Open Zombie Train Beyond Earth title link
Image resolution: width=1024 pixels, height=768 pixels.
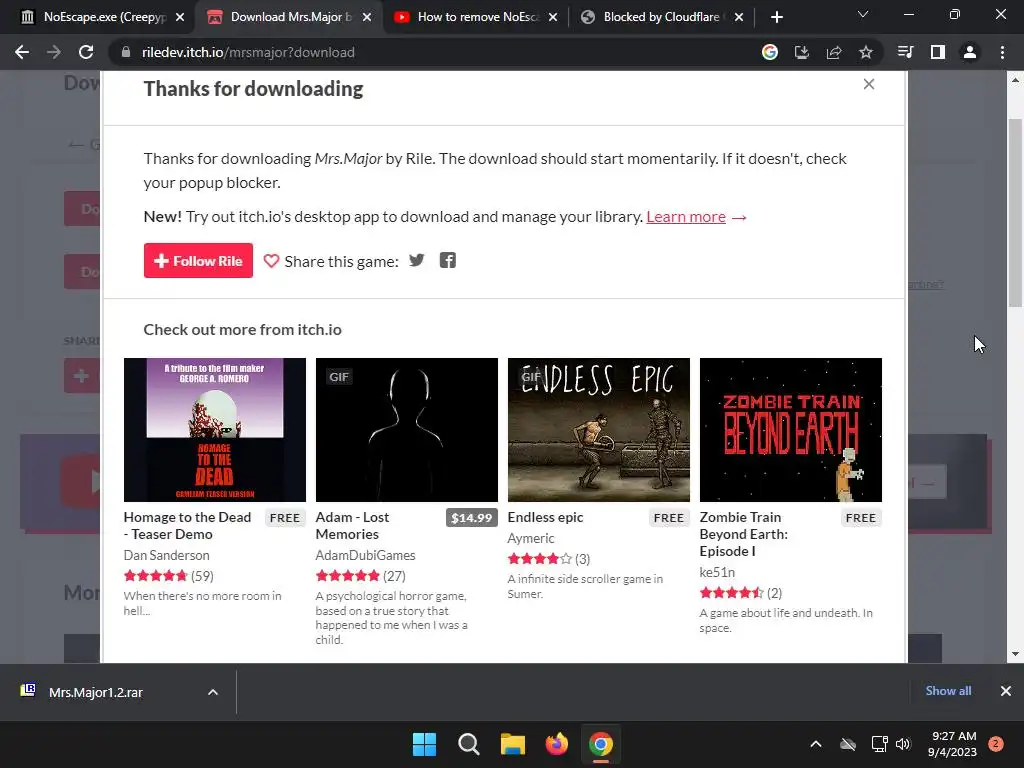744,534
